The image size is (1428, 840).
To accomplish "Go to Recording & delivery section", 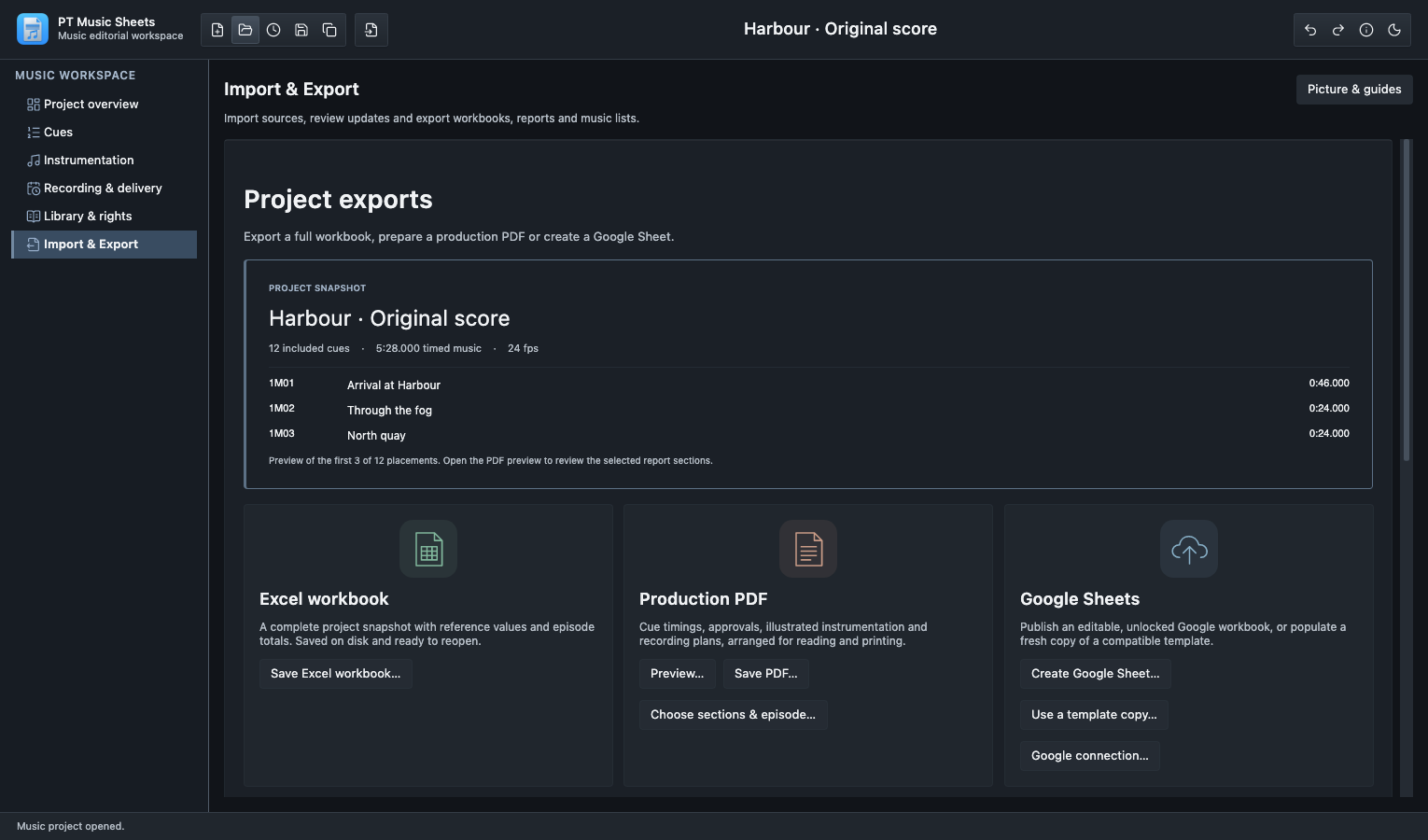I will click(x=105, y=189).
